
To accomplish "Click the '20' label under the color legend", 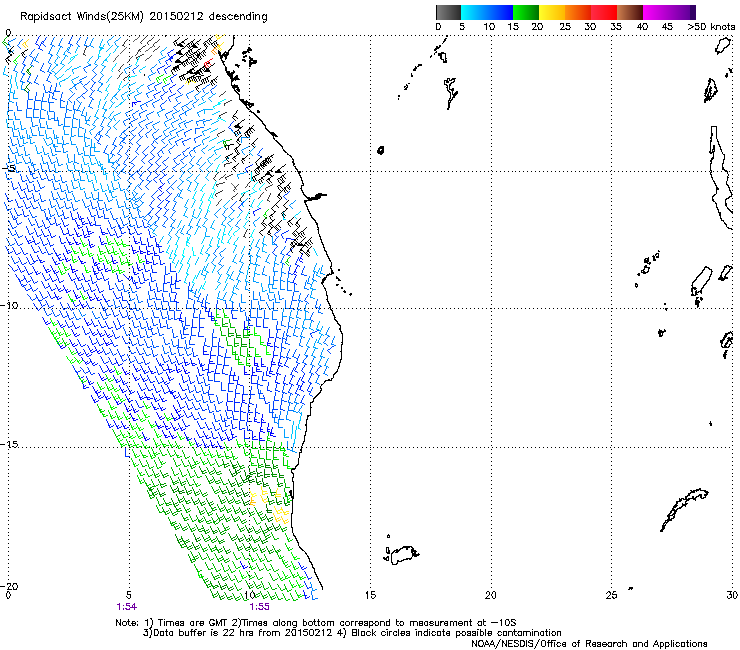I will (537, 27).
